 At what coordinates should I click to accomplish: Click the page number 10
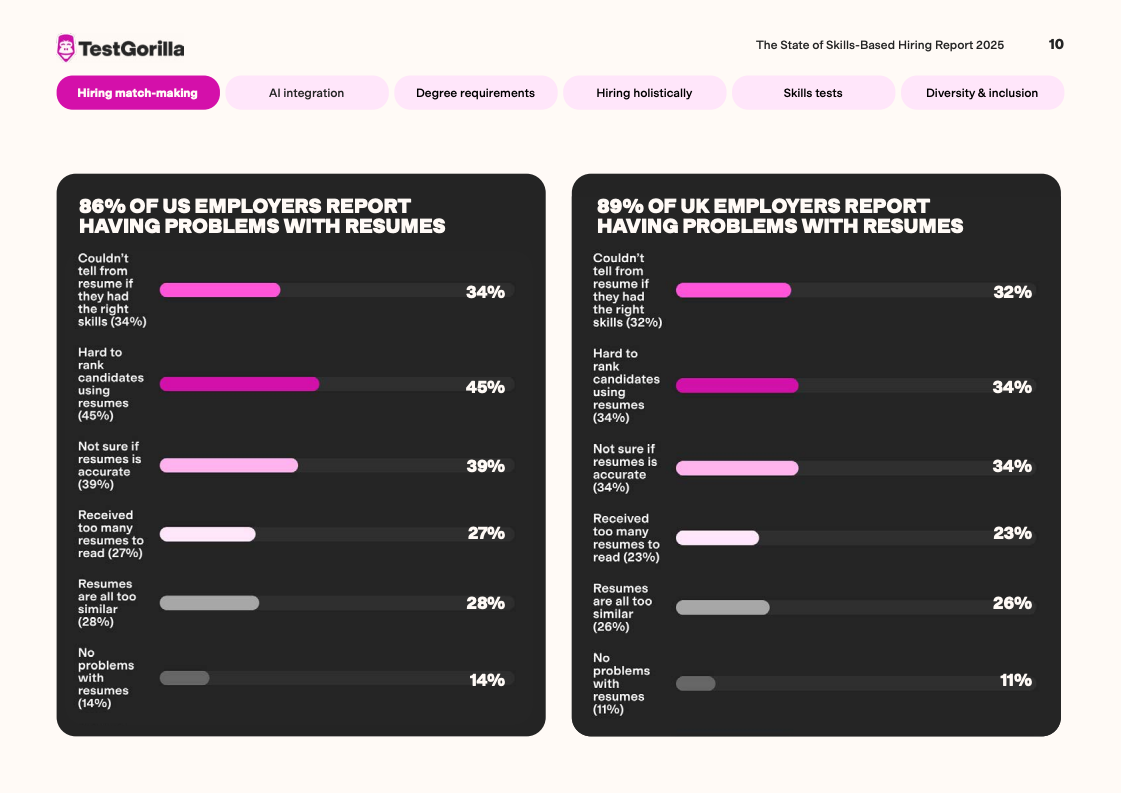(1056, 44)
